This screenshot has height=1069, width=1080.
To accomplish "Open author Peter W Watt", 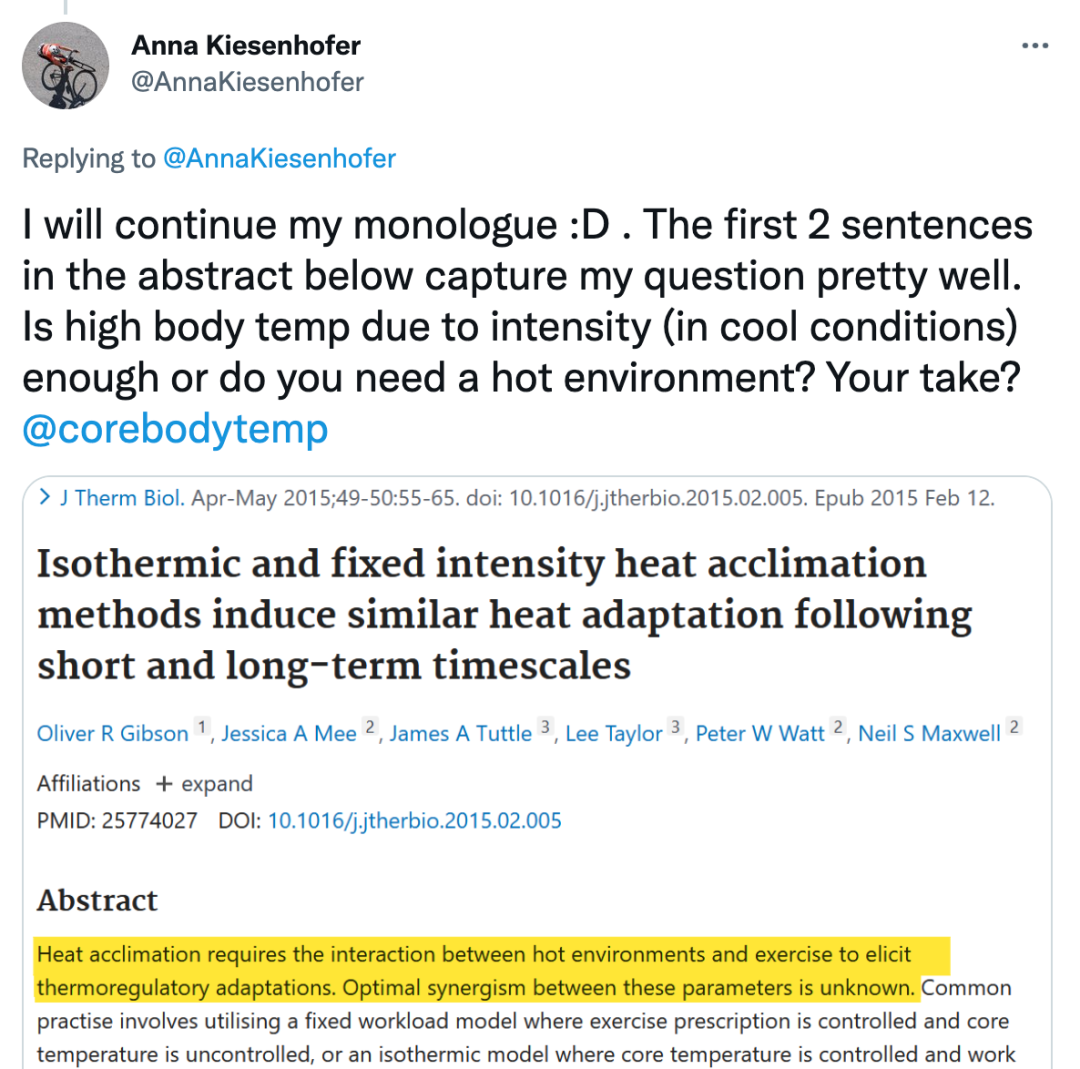I will [x=760, y=734].
